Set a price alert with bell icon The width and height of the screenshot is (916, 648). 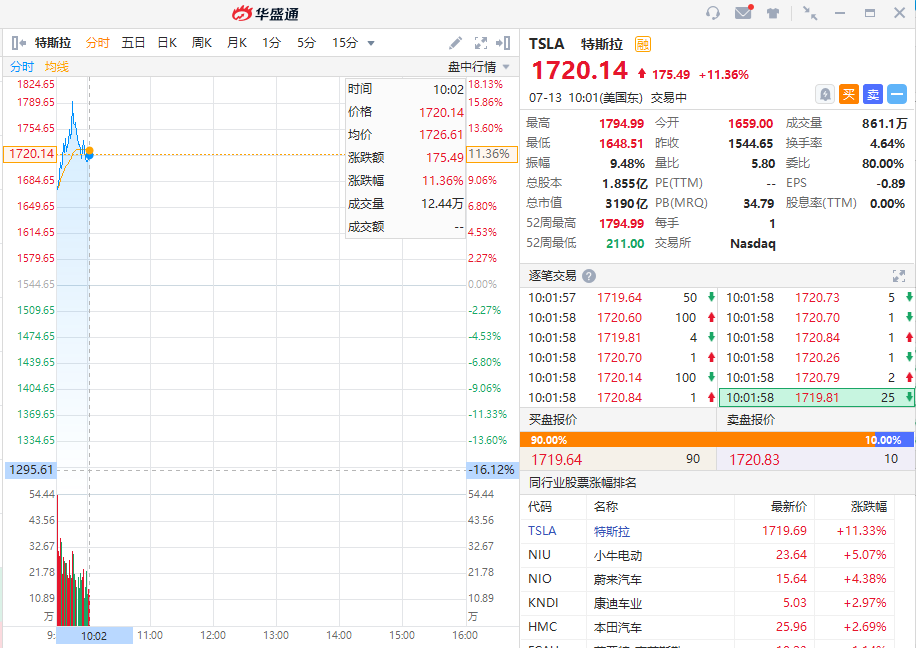[x=825, y=94]
